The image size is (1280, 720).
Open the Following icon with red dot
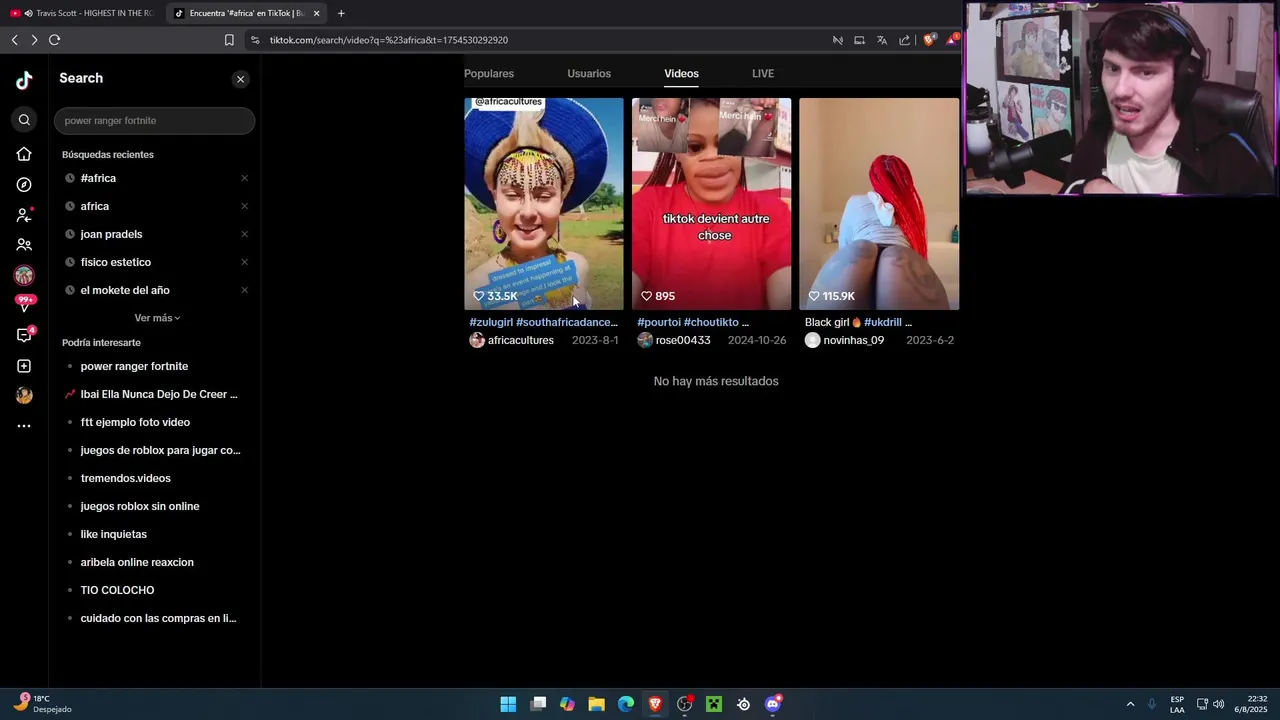(x=24, y=215)
